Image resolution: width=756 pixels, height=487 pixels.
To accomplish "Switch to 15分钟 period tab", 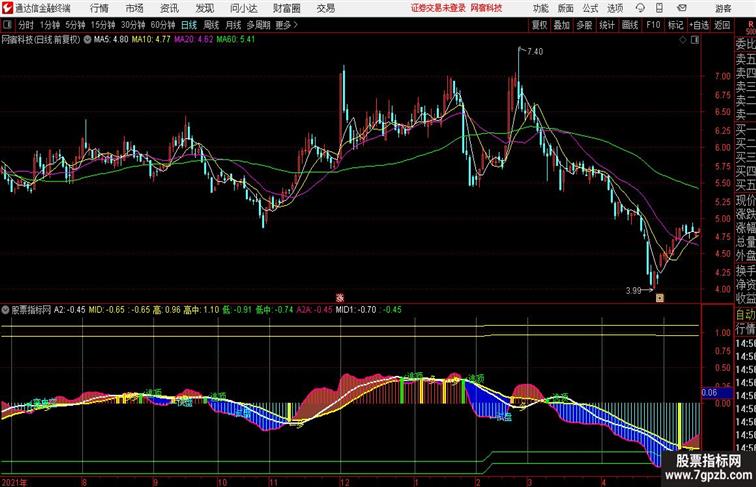I will (103, 25).
